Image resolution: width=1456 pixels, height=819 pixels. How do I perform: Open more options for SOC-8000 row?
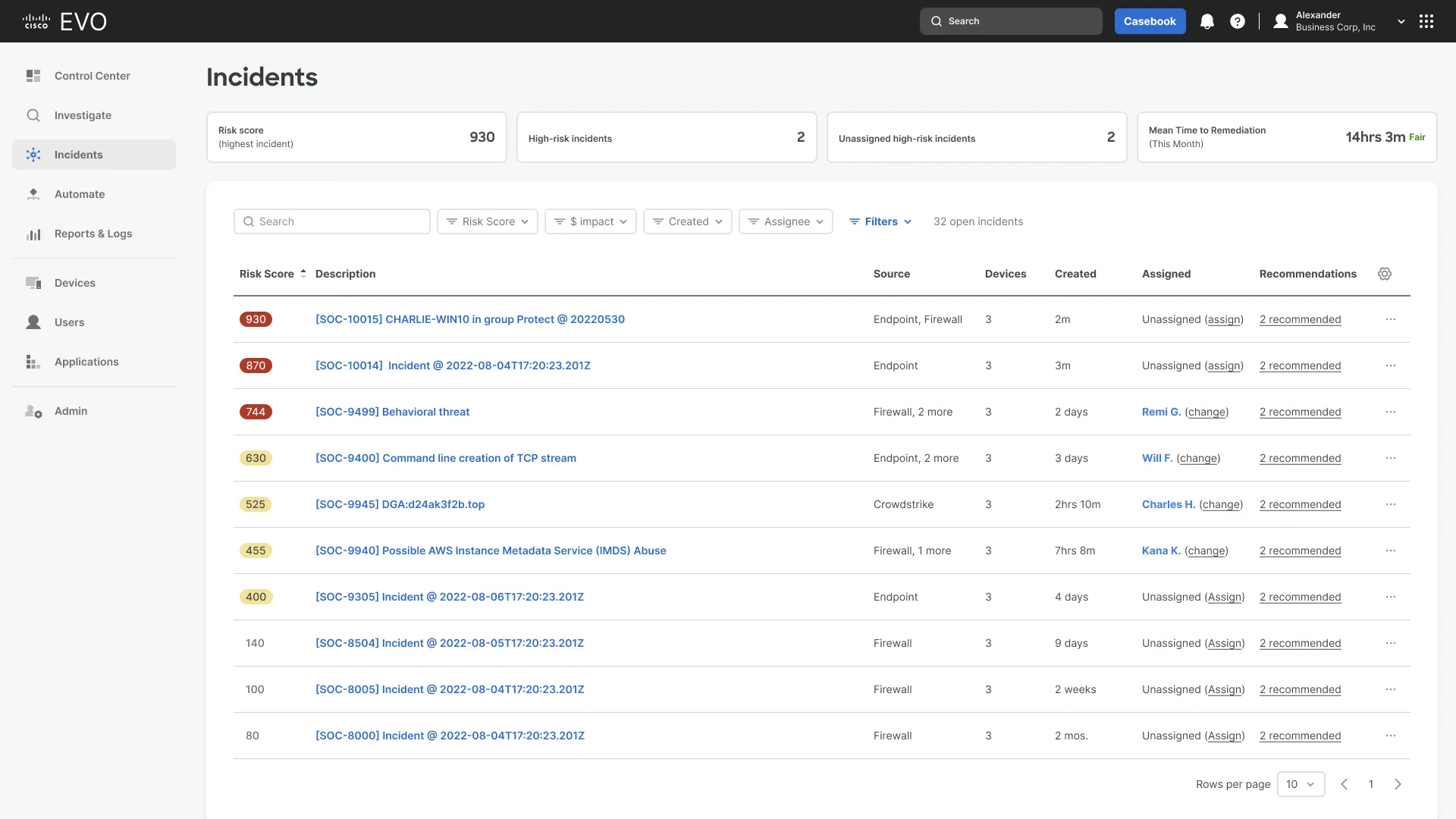[x=1391, y=736]
